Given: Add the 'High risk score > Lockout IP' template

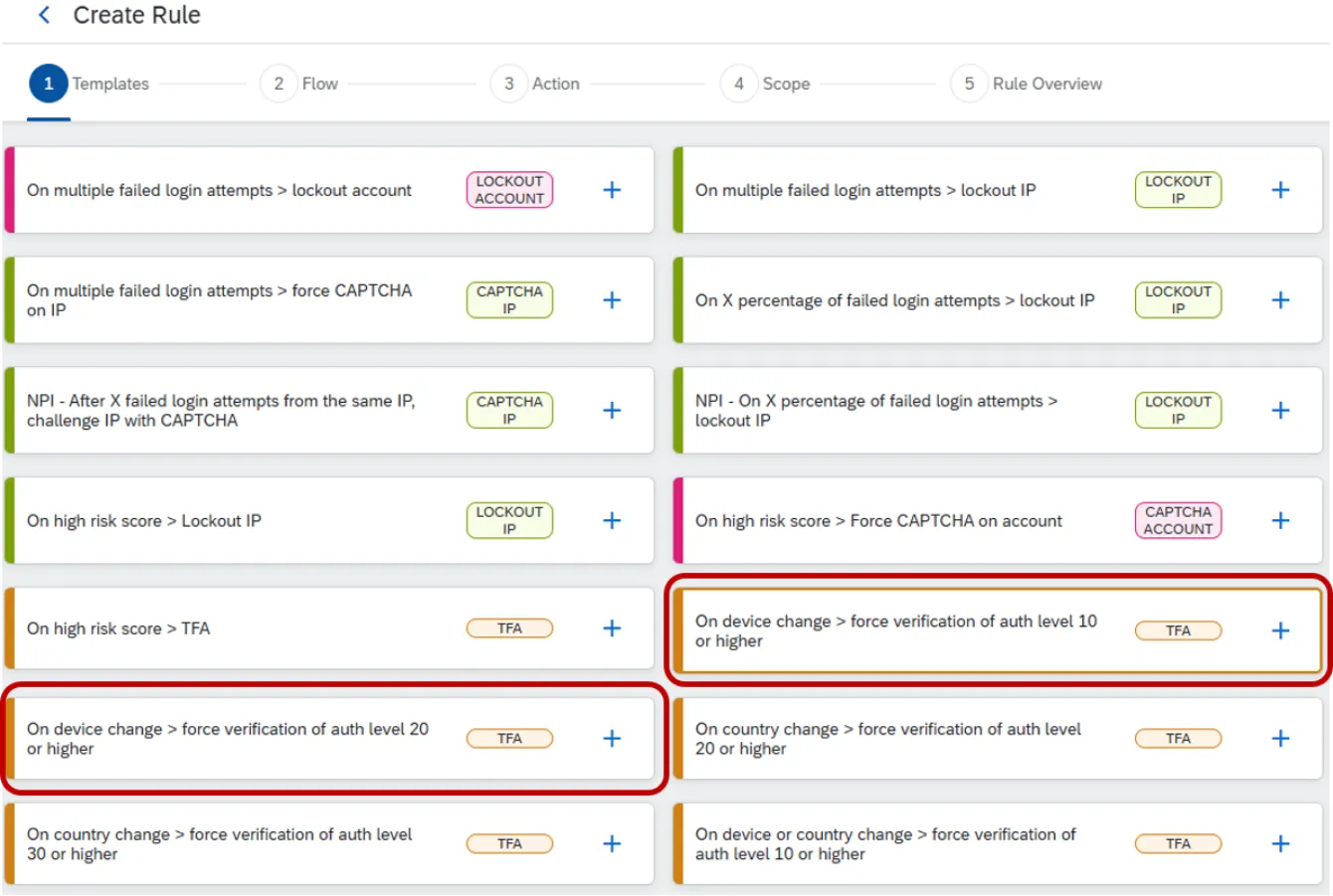Looking at the screenshot, I should coord(612,520).
